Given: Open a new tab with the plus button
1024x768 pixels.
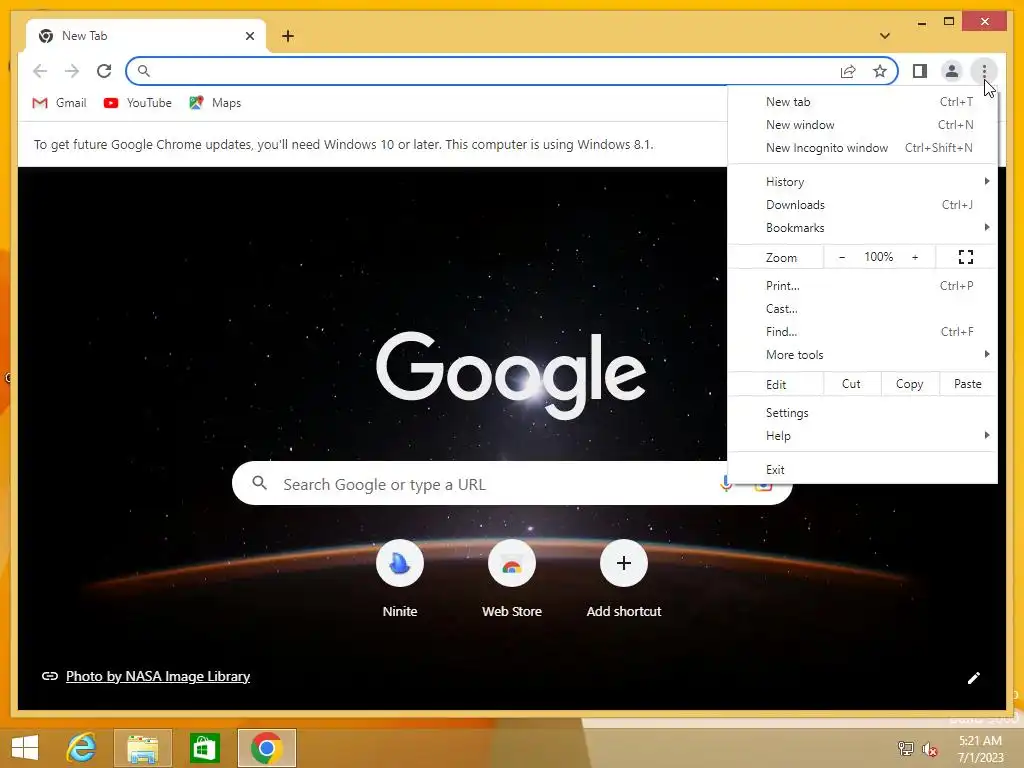Looking at the screenshot, I should pos(288,36).
